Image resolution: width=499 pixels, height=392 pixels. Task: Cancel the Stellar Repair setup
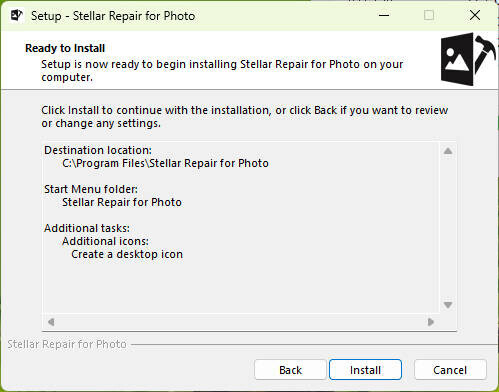pyautogui.click(x=450, y=370)
